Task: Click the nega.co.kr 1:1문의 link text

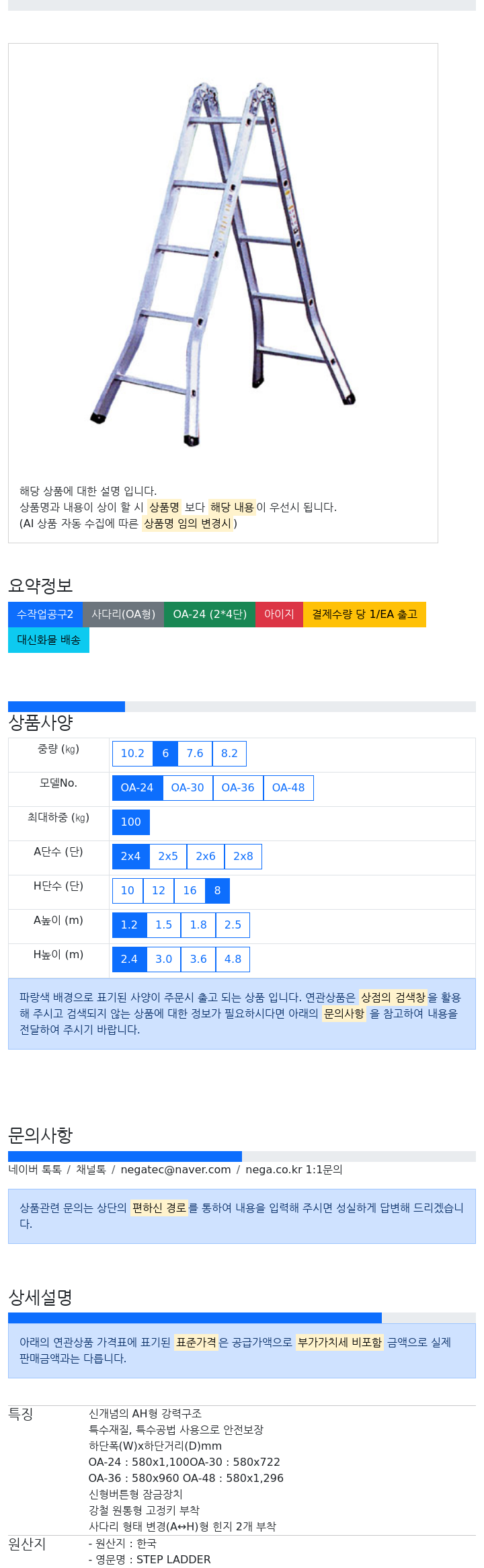Action: [x=294, y=1169]
